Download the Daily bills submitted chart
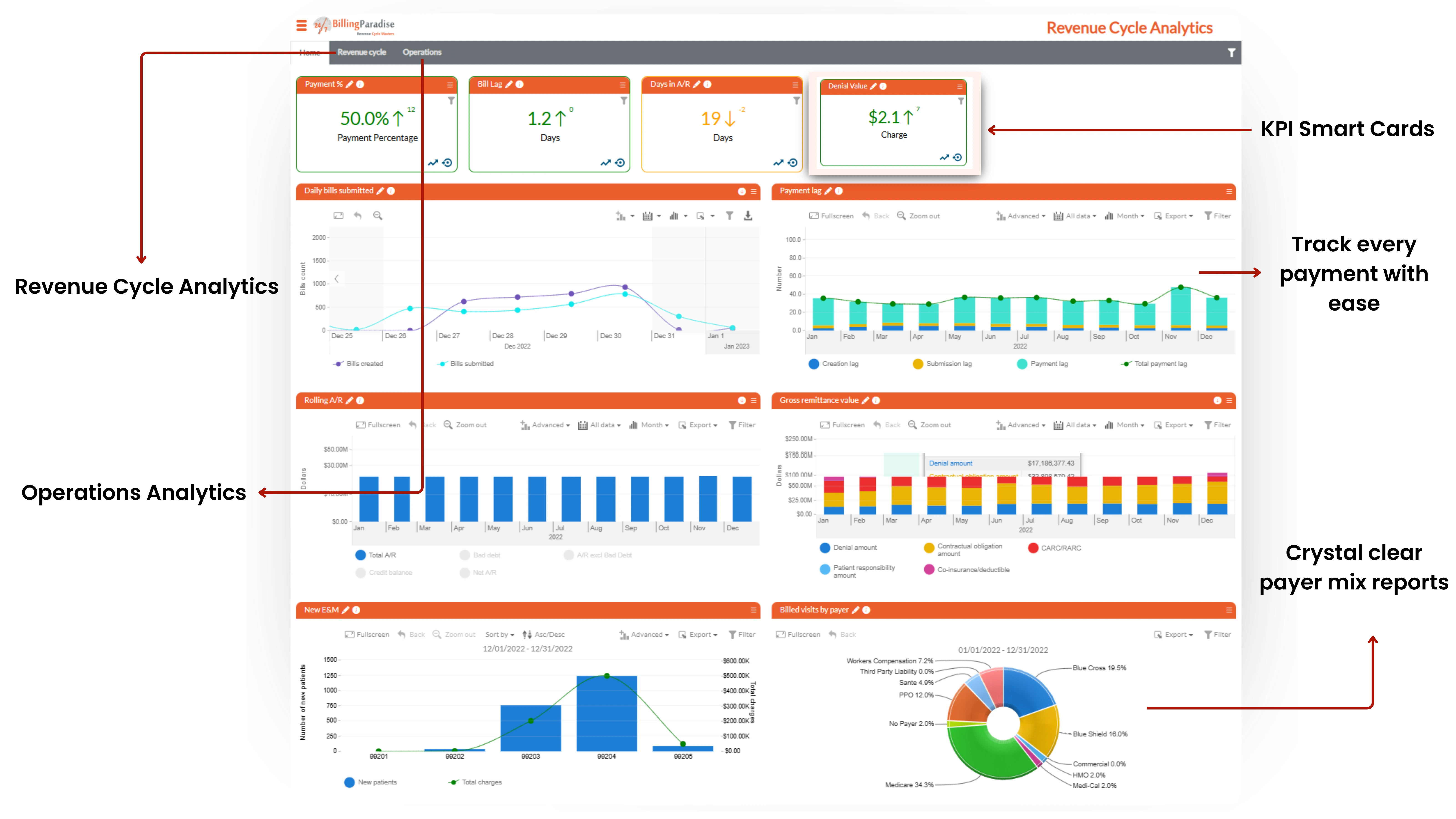1456x819 pixels. (748, 215)
